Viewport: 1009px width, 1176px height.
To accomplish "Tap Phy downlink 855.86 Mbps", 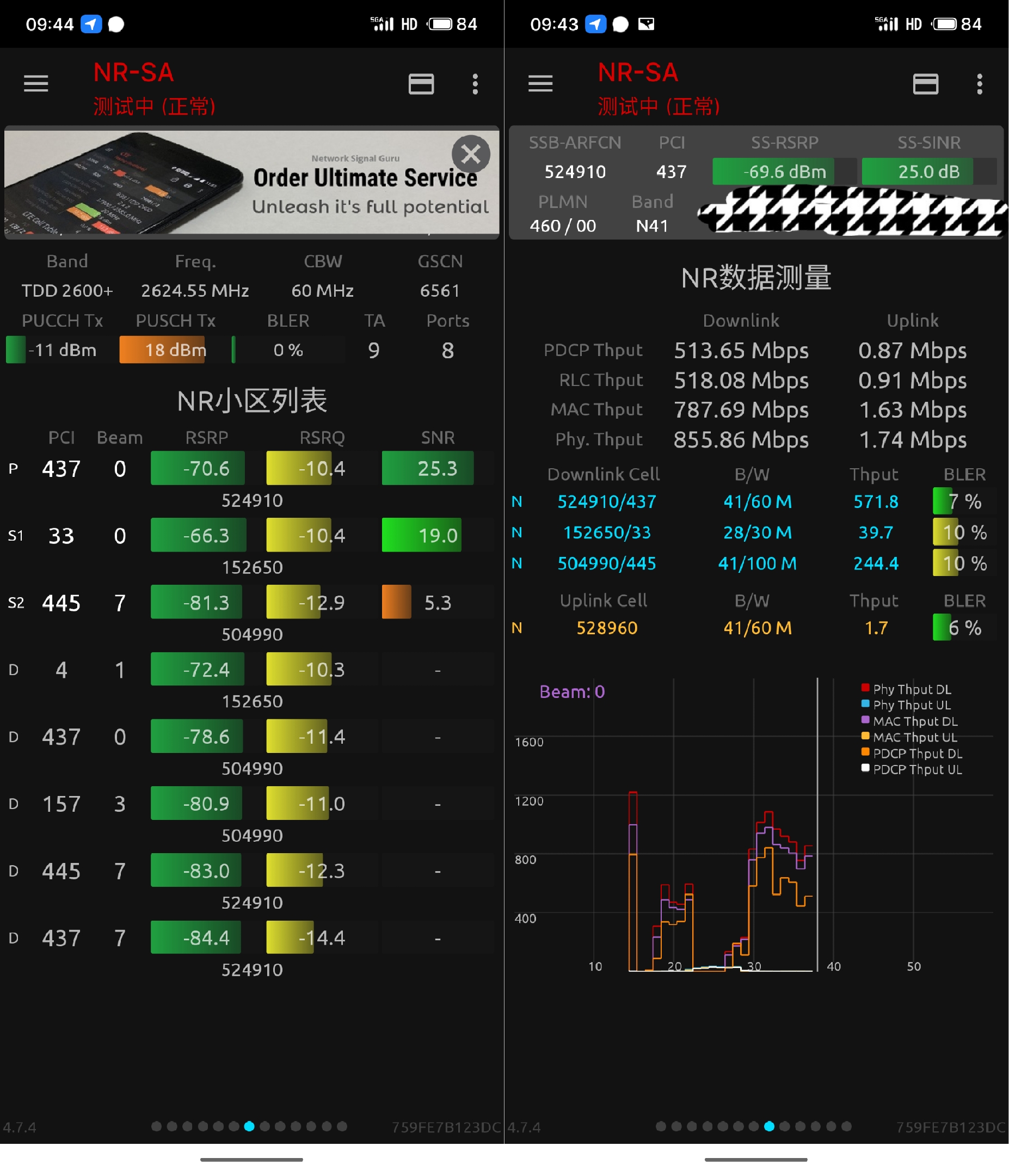I will tap(741, 440).
